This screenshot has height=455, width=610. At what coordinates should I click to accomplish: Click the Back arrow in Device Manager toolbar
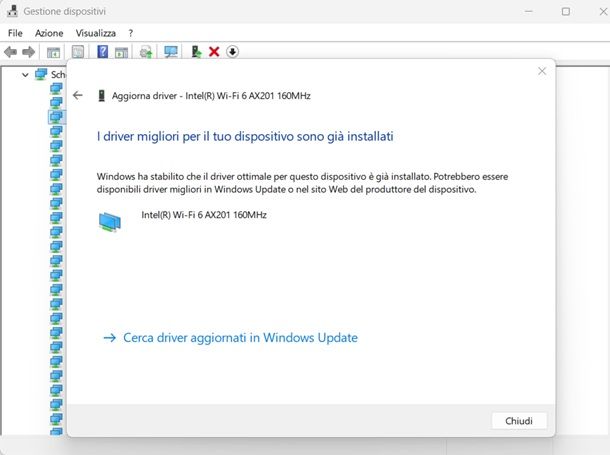click(11, 52)
